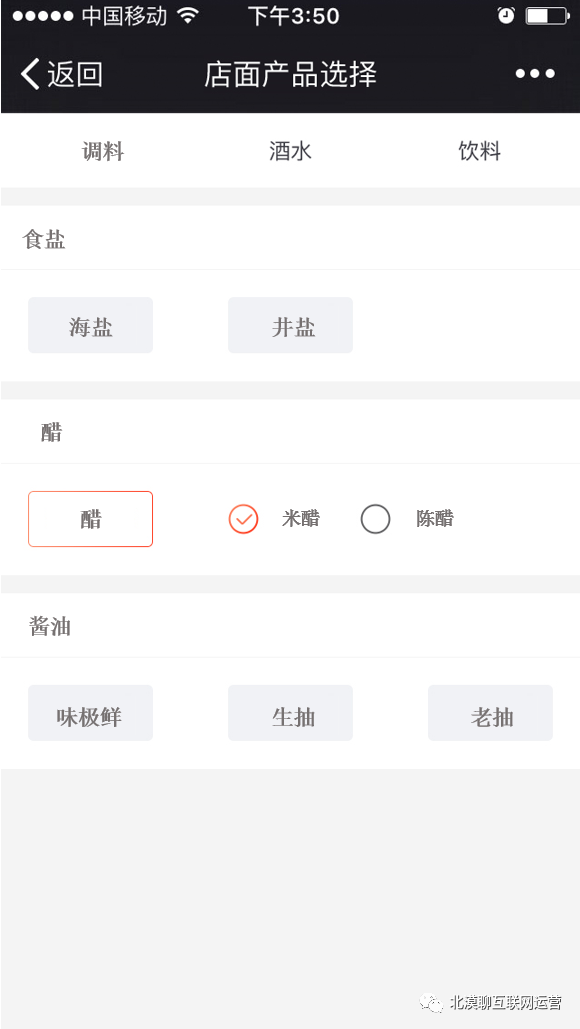Choose 味极鲜 under 酱油
The image size is (580, 1029).
[x=90, y=713]
